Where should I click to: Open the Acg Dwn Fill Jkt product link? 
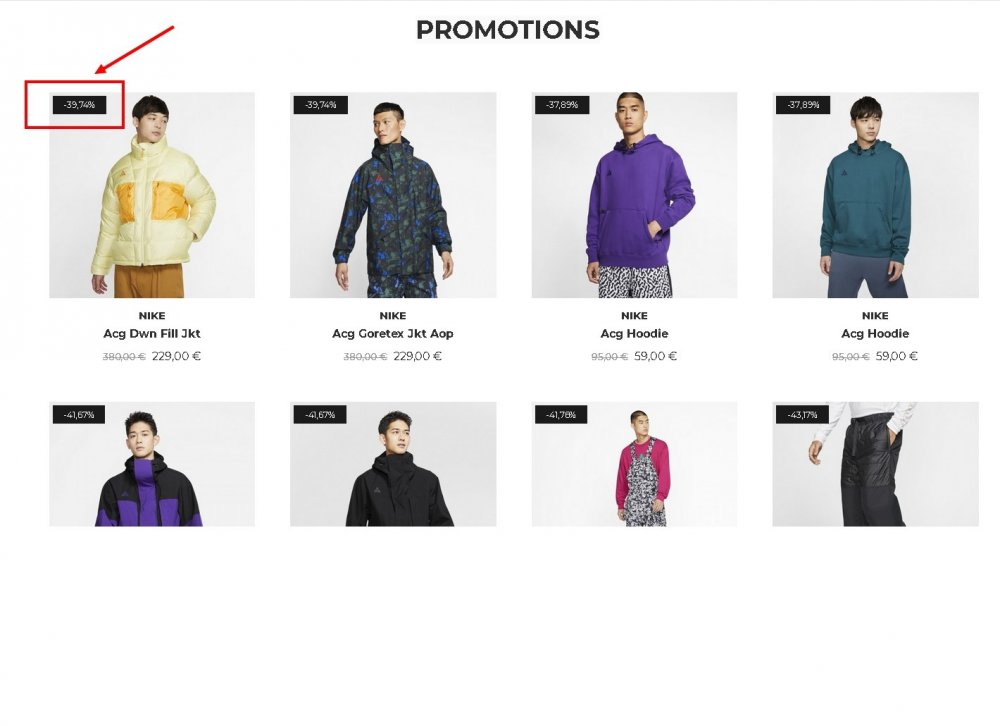pyautogui.click(x=152, y=334)
